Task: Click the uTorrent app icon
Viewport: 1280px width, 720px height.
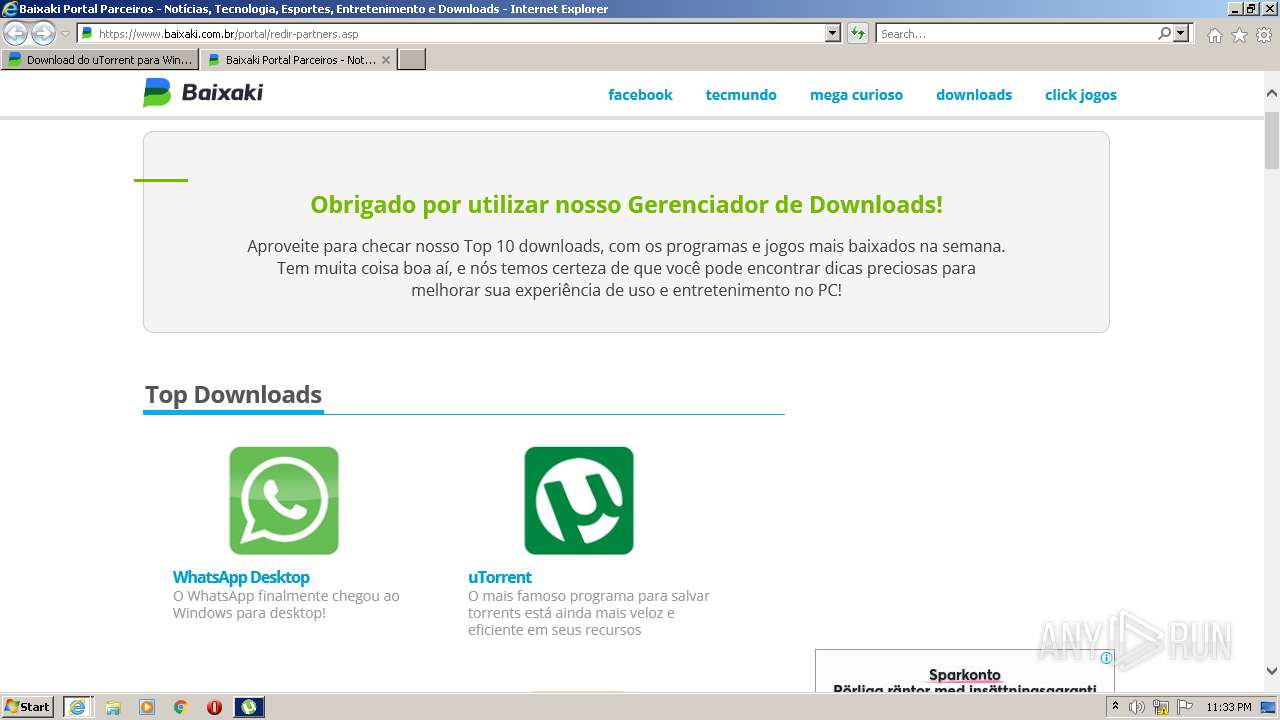Action: [579, 500]
